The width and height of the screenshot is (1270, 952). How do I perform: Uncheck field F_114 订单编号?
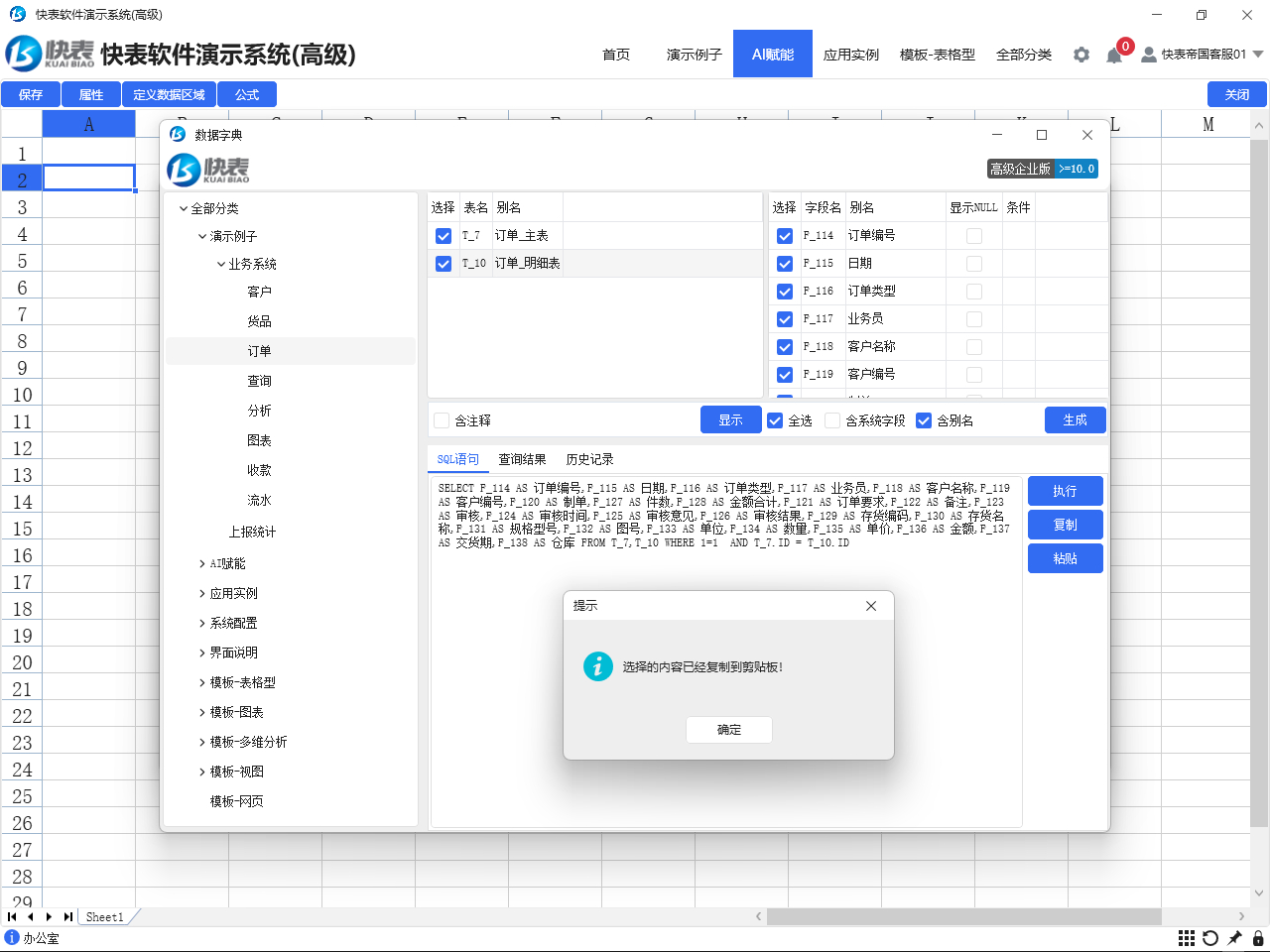[x=785, y=236]
